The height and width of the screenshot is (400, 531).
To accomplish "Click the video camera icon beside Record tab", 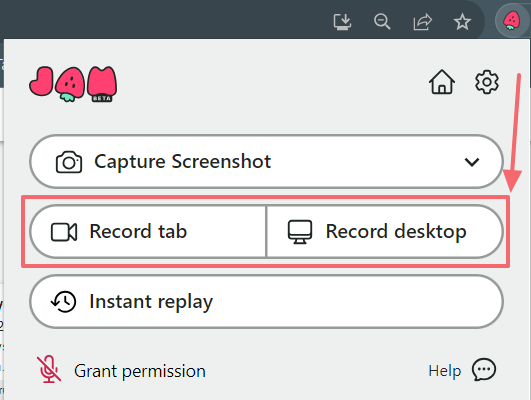I will (64, 232).
